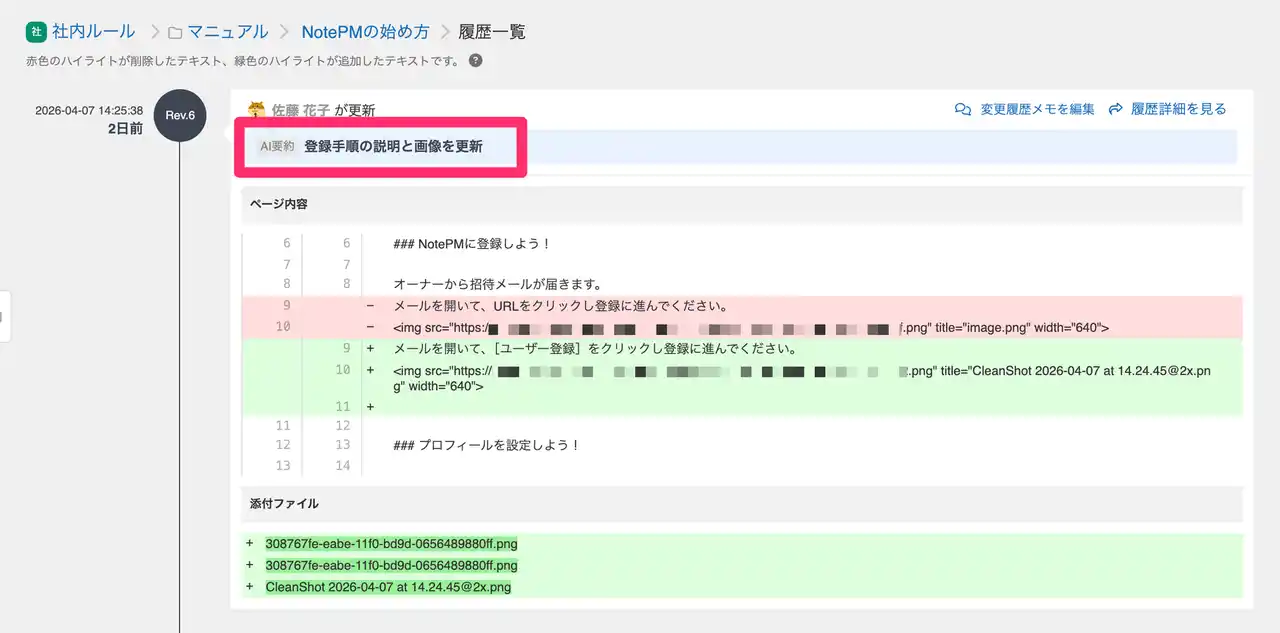This screenshot has height=633, width=1280.
Task: Click the ページ内容 section header
Action: (279, 204)
